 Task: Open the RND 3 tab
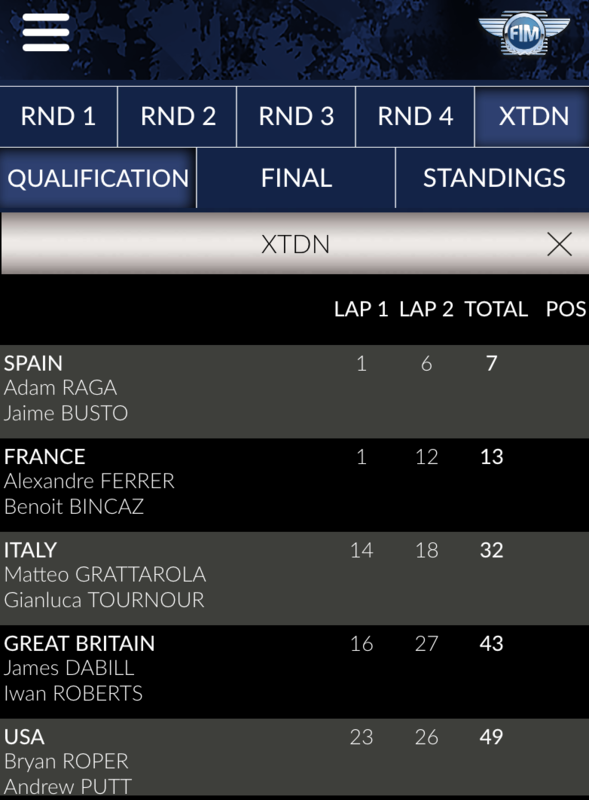[296, 116]
